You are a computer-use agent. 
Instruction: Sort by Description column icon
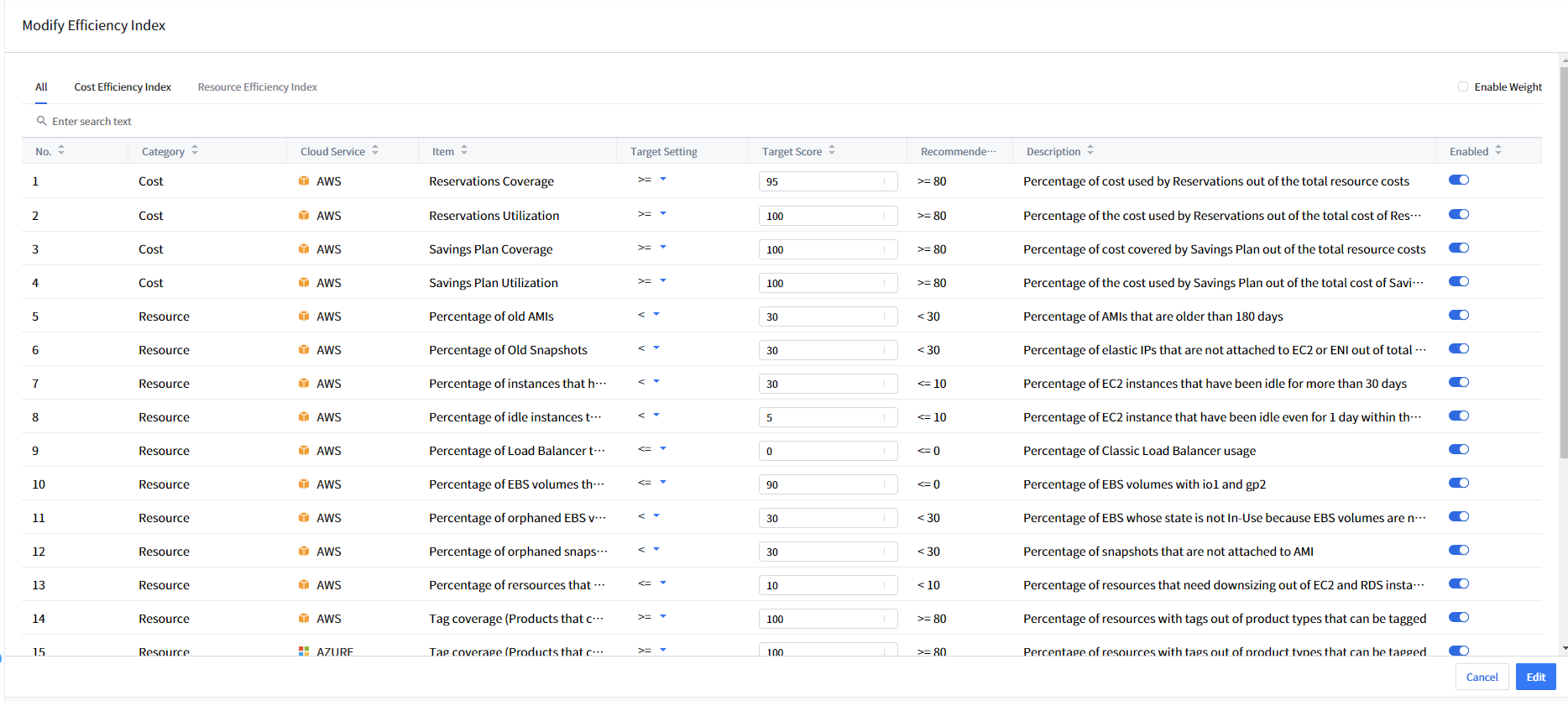(1090, 150)
